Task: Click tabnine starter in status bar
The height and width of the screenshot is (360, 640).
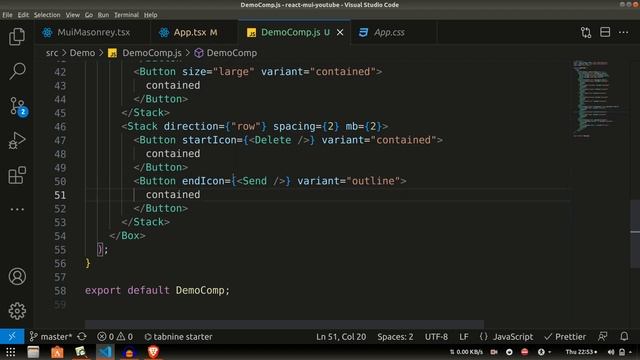Action: [178, 337]
